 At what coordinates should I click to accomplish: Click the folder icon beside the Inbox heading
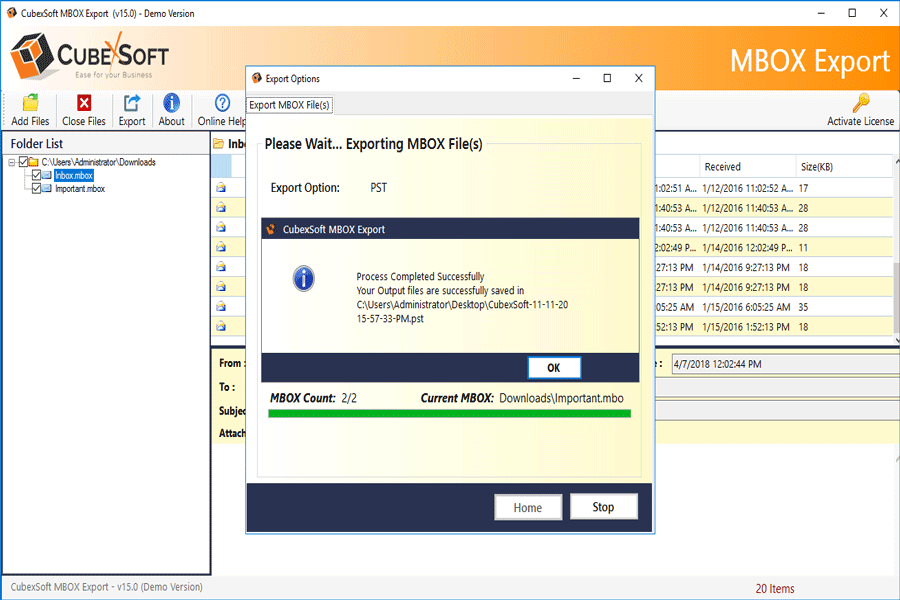(219, 144)
